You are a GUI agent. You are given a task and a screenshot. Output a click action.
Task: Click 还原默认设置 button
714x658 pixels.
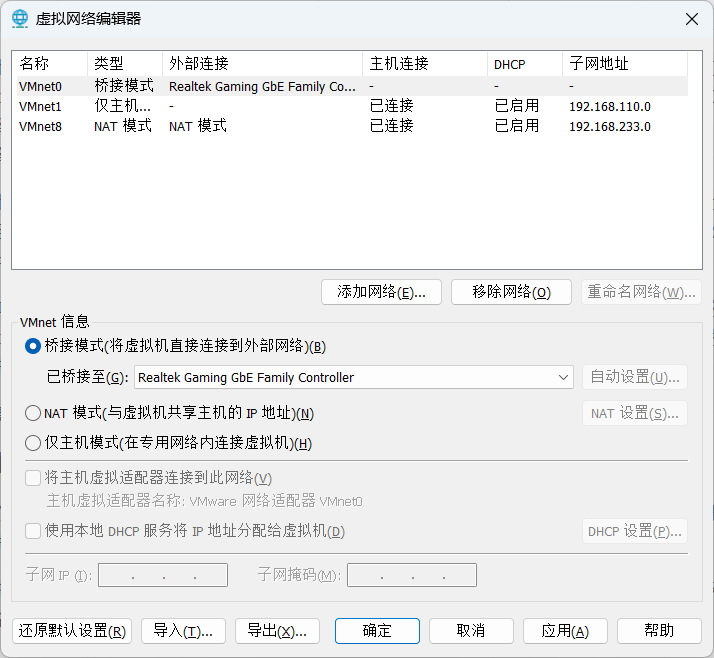click(x=72, y=631)
